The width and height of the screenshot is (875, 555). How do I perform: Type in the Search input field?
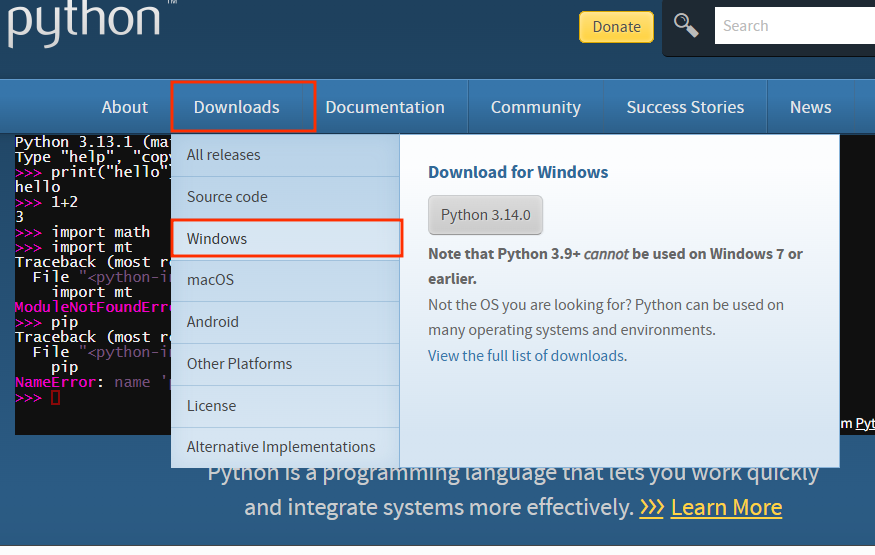tap(795, 26)
